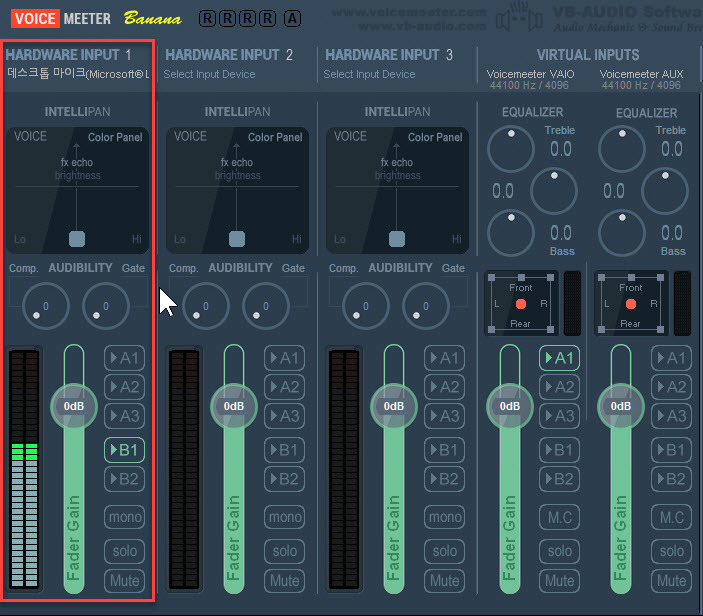Screen dimensions: 703x616
Task: Enable A2 bus on Hardware Input 2
Action: [x=285, y=386]
